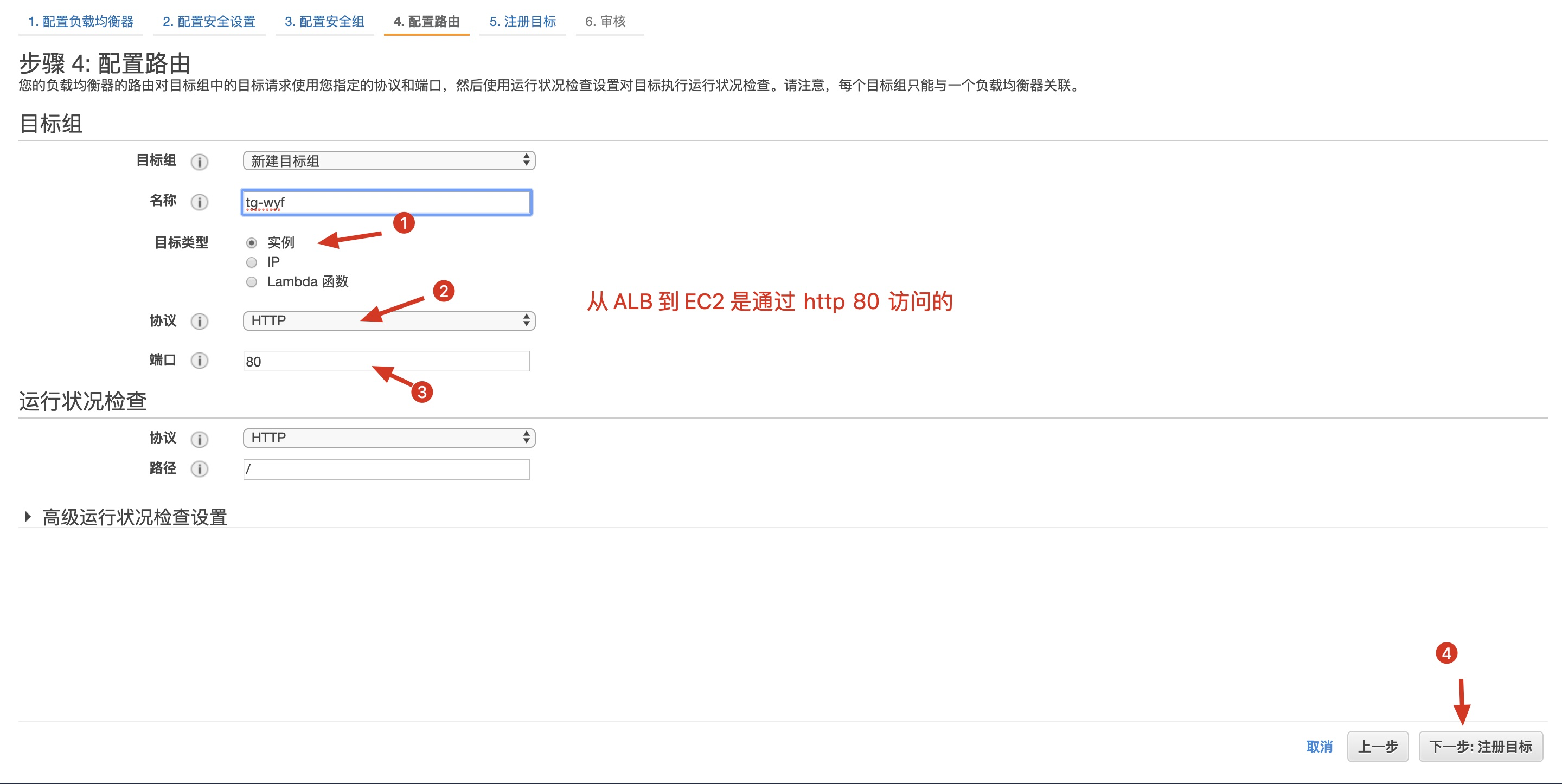Click the 目标组 section heading
The image size is (1562, 784).
(51, 124)
